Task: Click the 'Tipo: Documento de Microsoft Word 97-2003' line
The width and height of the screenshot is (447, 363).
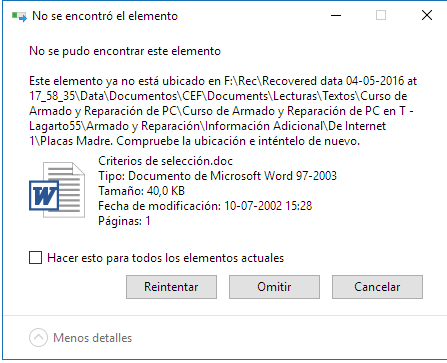Action: click(217, 176)
